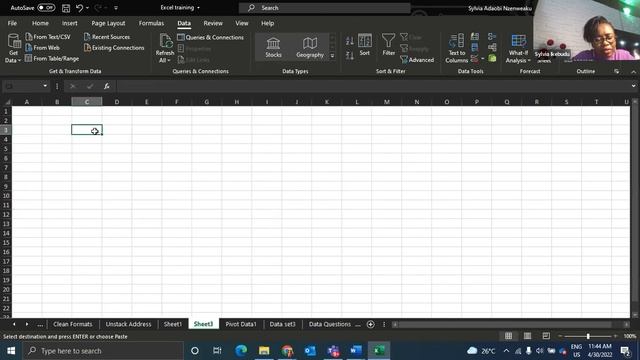Expand the formula bar chevron
Screen dimensions: 640x360
[x=633, y=86]
